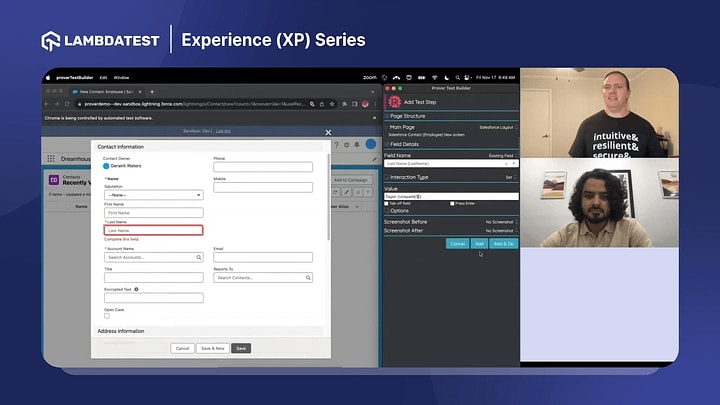Screen dimensions: 720x405
Task: Click the purple Contacts object icon
Action: click(54, 180)
